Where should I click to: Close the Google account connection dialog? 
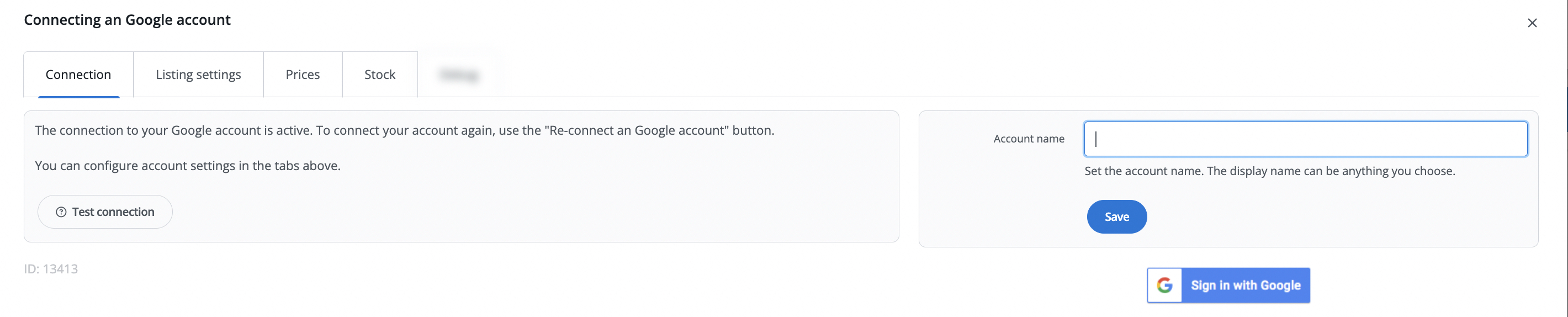[x=1532, y=23]
